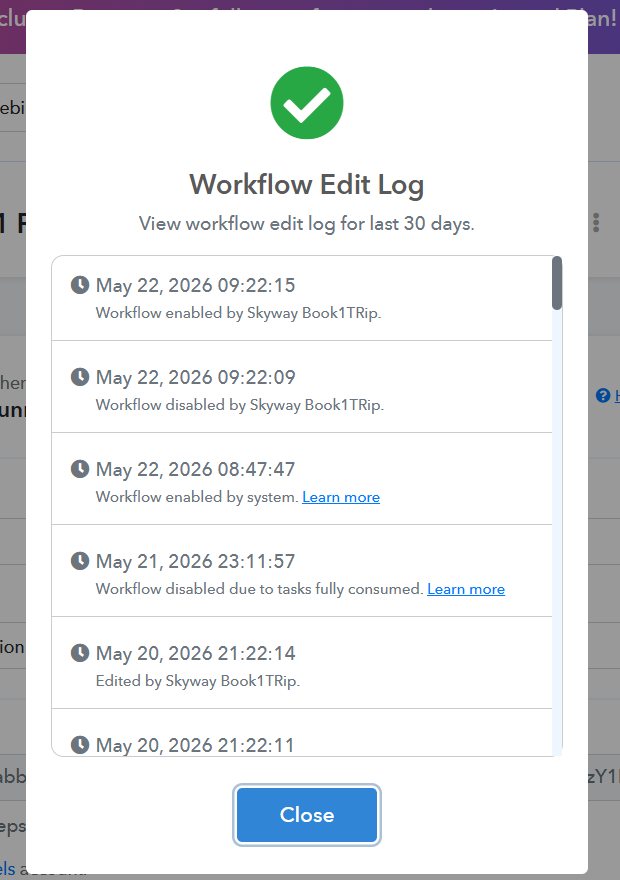Click clock icon beside May 21, 2026 23:11:57

click(x=80, y=561)
